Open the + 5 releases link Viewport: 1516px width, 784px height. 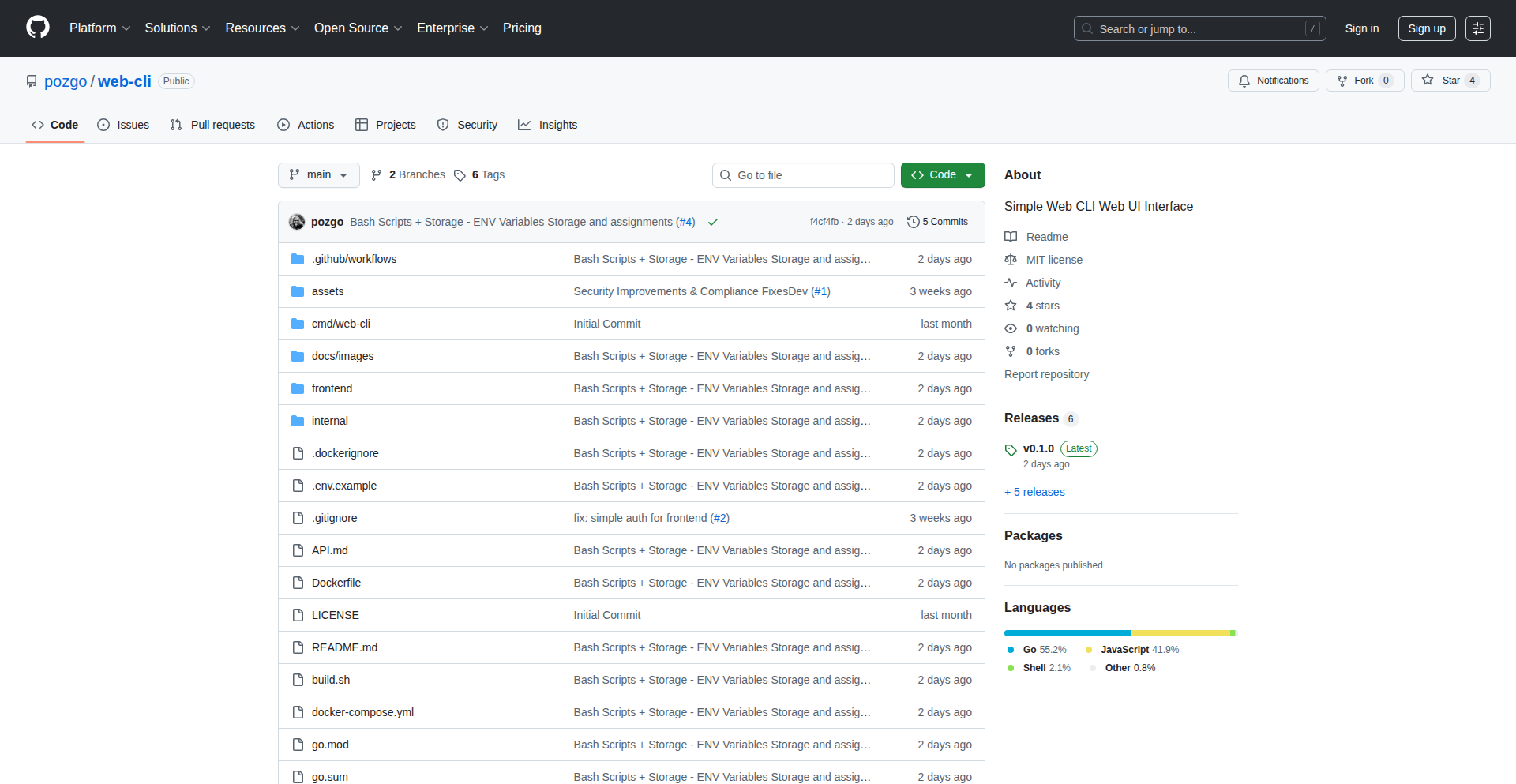click(1034, 492)
